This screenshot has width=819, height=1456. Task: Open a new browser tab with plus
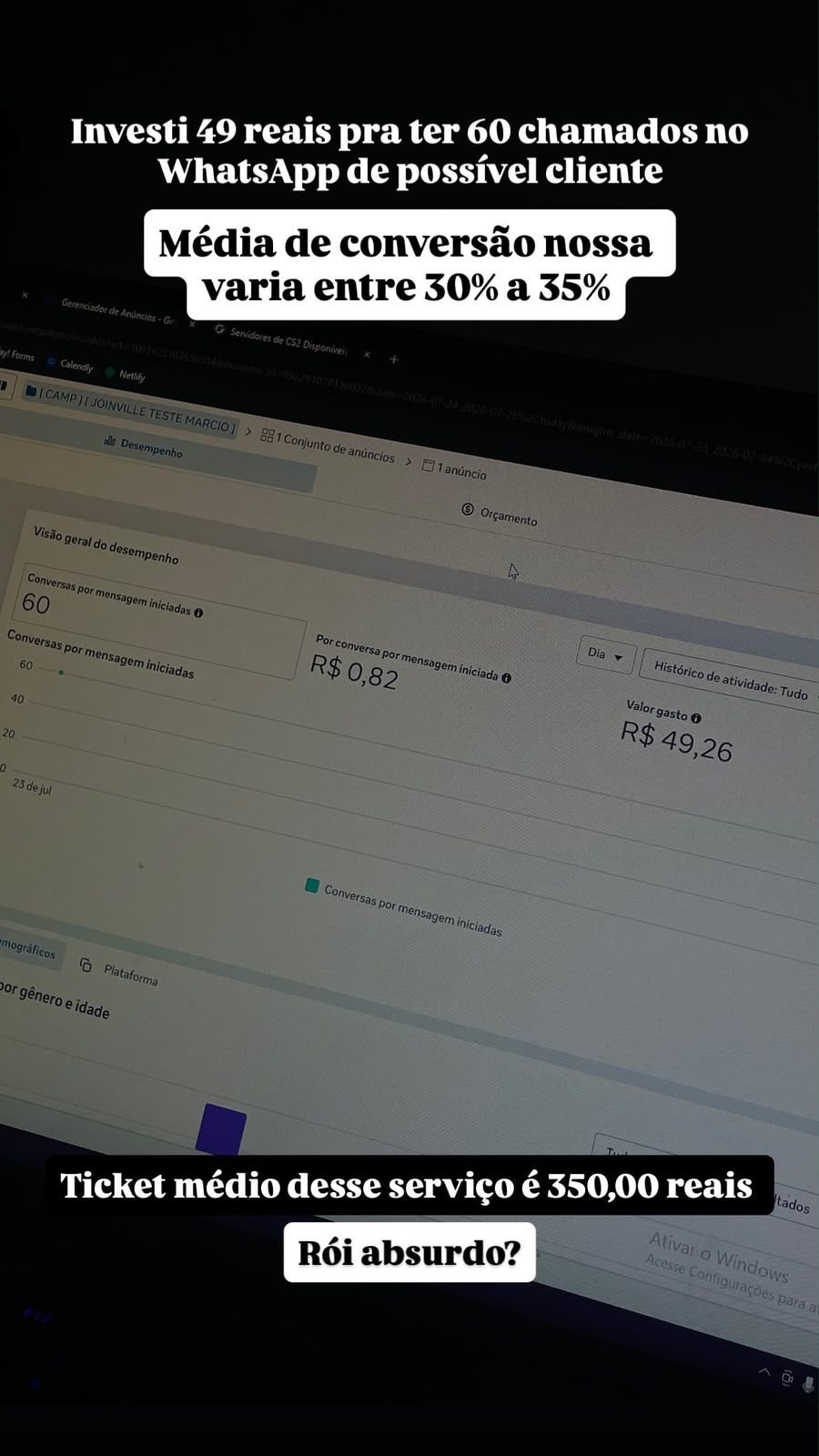(x=394, y=359)
